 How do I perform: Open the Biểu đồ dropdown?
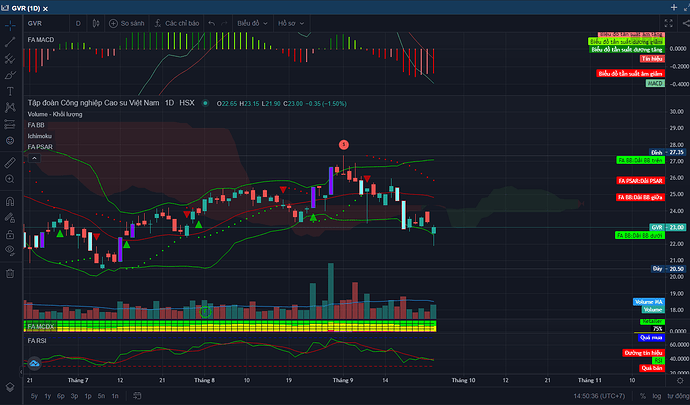253,21
